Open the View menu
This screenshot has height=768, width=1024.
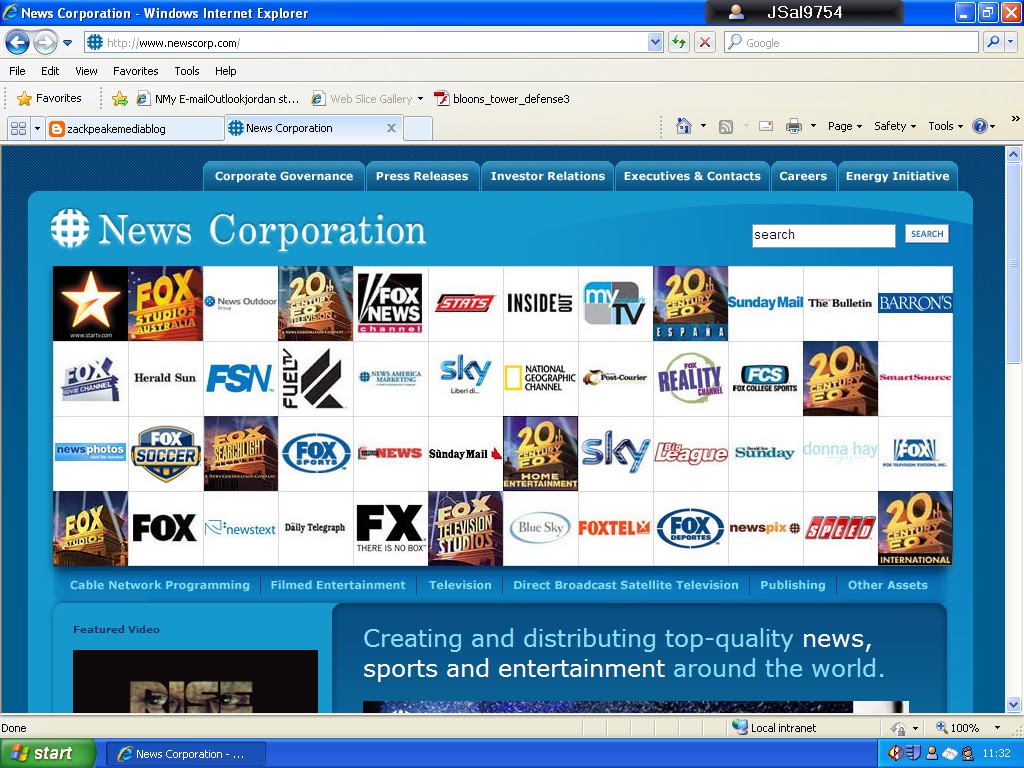[x=86, y=71]
